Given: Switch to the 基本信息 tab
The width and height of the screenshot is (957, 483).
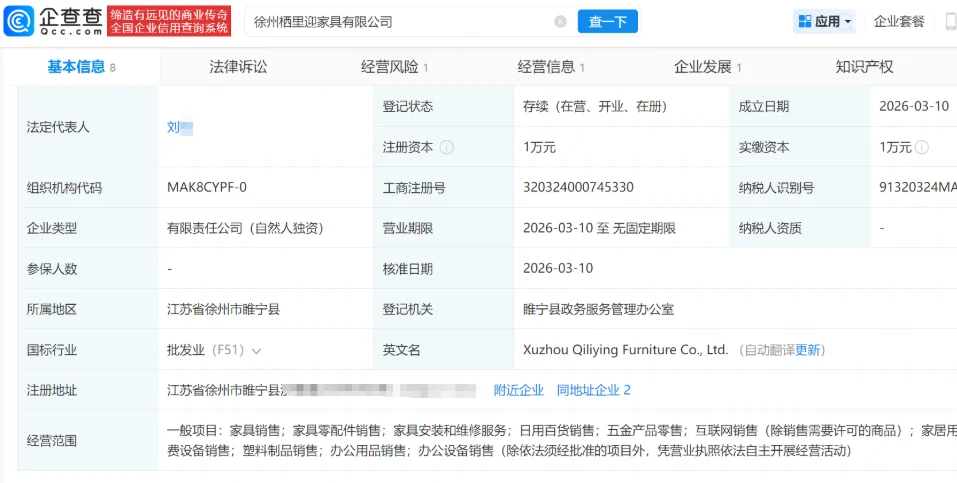Looking at the screenshot, I should [x=81, y=67].
